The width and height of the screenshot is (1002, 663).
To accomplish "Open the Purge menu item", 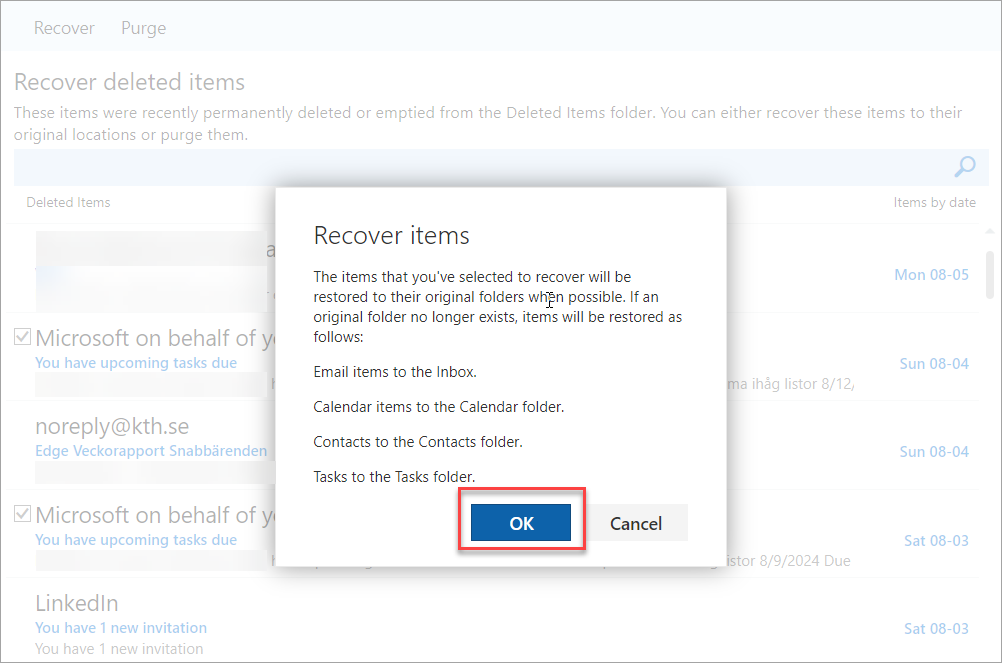I will pos(143,27).
